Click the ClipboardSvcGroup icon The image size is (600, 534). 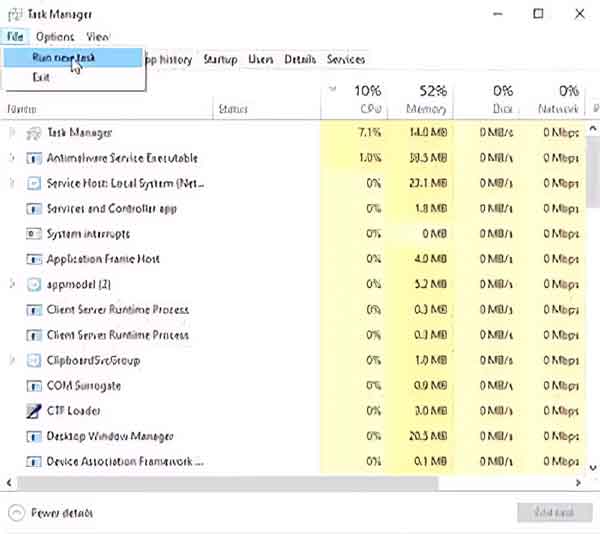[x=34, y=360]
